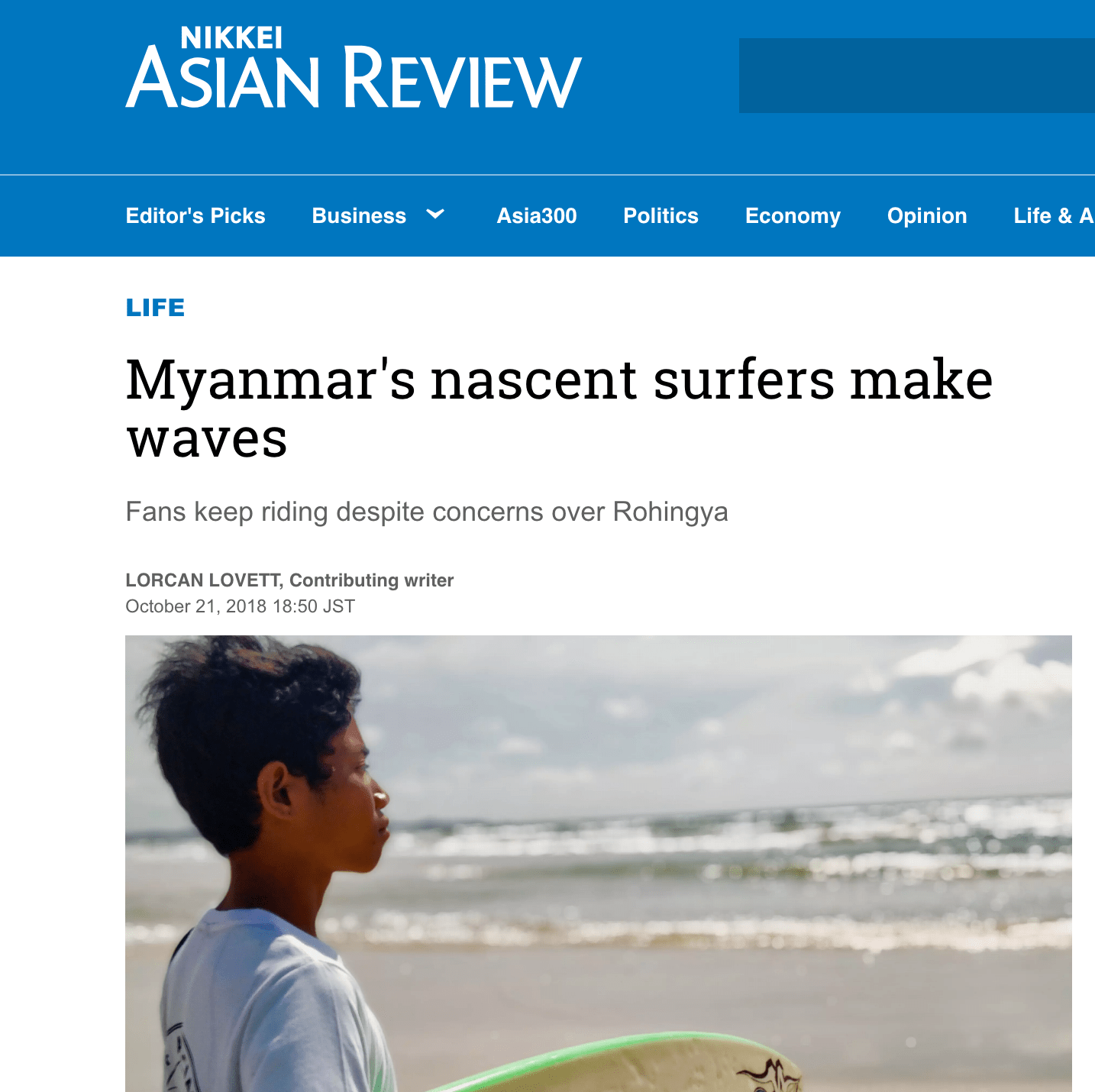Open the Business nav item
Screen dimensions: 1095x1092
tap(359, 216)
